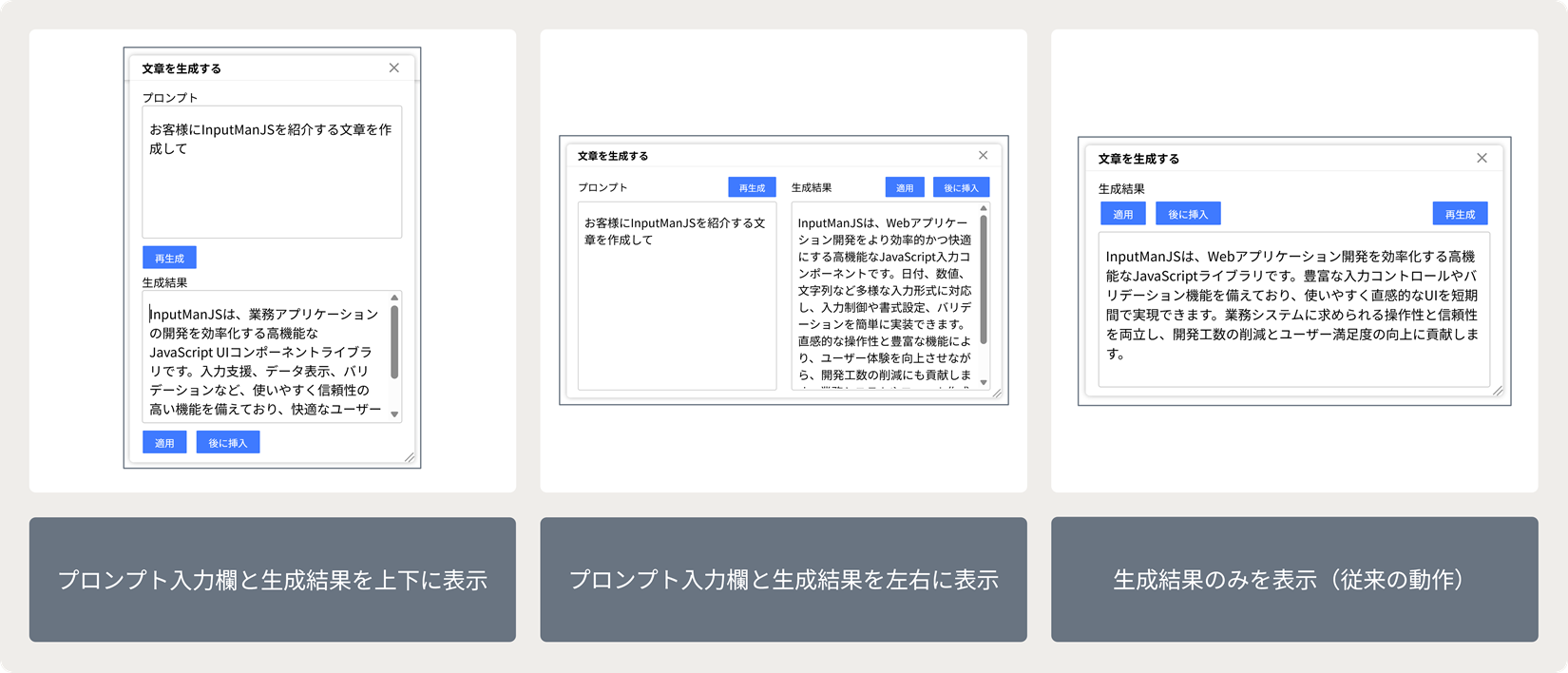1568x673 pixels.
Task: Click scroll-up arrow in vertical-layout result box
Action: coord(394,298)
